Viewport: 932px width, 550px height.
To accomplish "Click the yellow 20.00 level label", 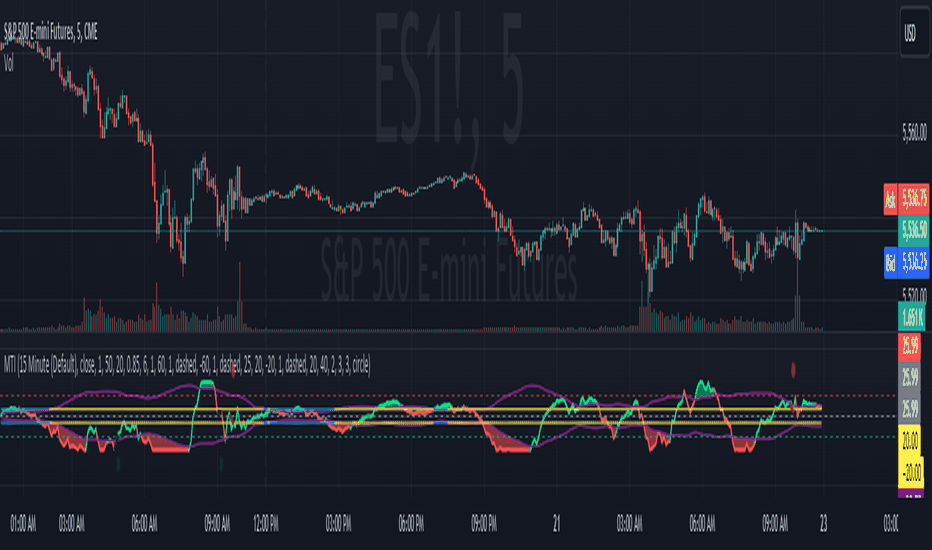I will click(909, 441).
